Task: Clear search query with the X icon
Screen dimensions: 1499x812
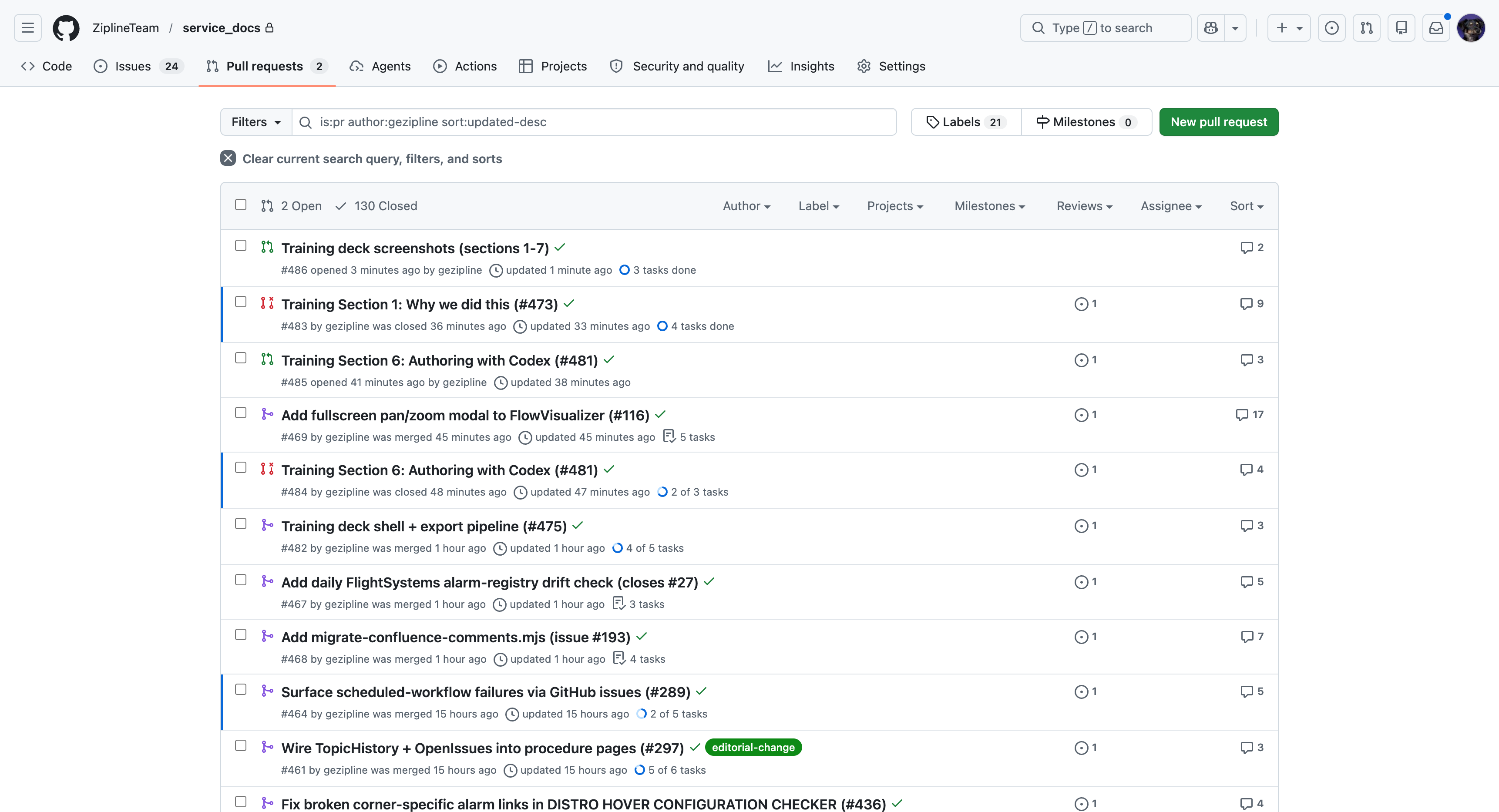Action: coord(228,158)
